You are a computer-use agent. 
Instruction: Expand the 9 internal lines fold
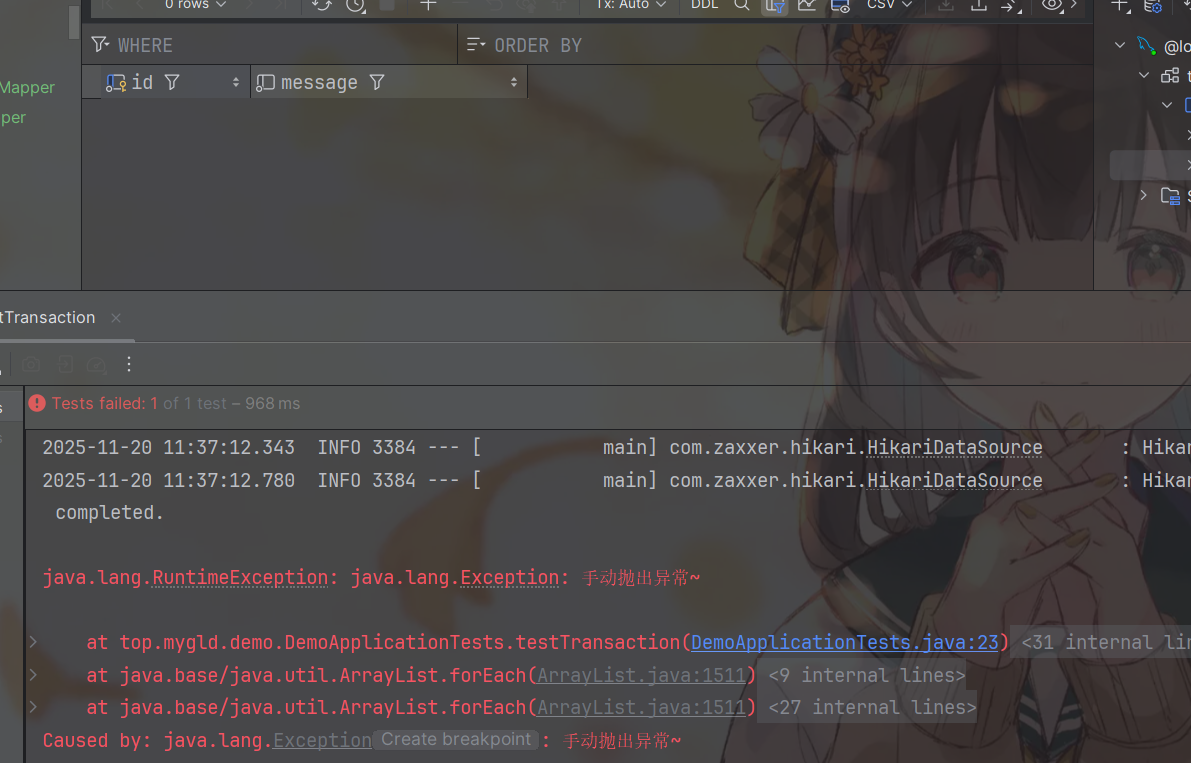[866, 675]
